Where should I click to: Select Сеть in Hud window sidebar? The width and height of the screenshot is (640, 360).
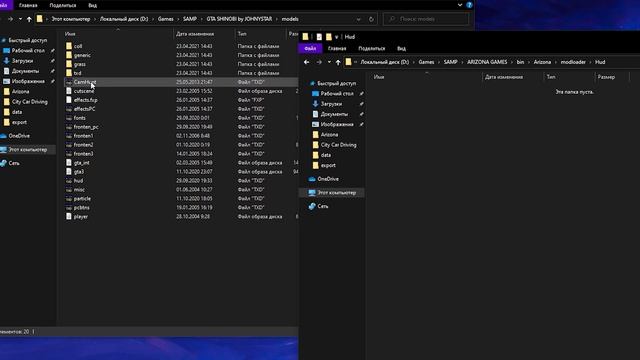tap(322, 206)
